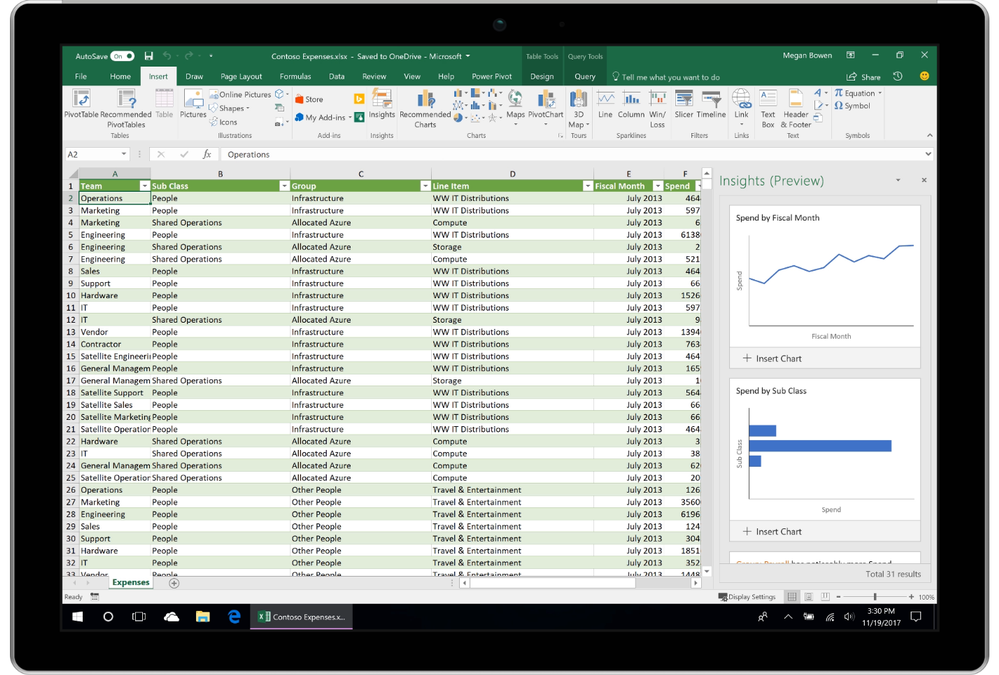Click the Insights ribbon icon
Image resolution: width=999 pixels, height=675 pixels.
[x=382, y=104]
